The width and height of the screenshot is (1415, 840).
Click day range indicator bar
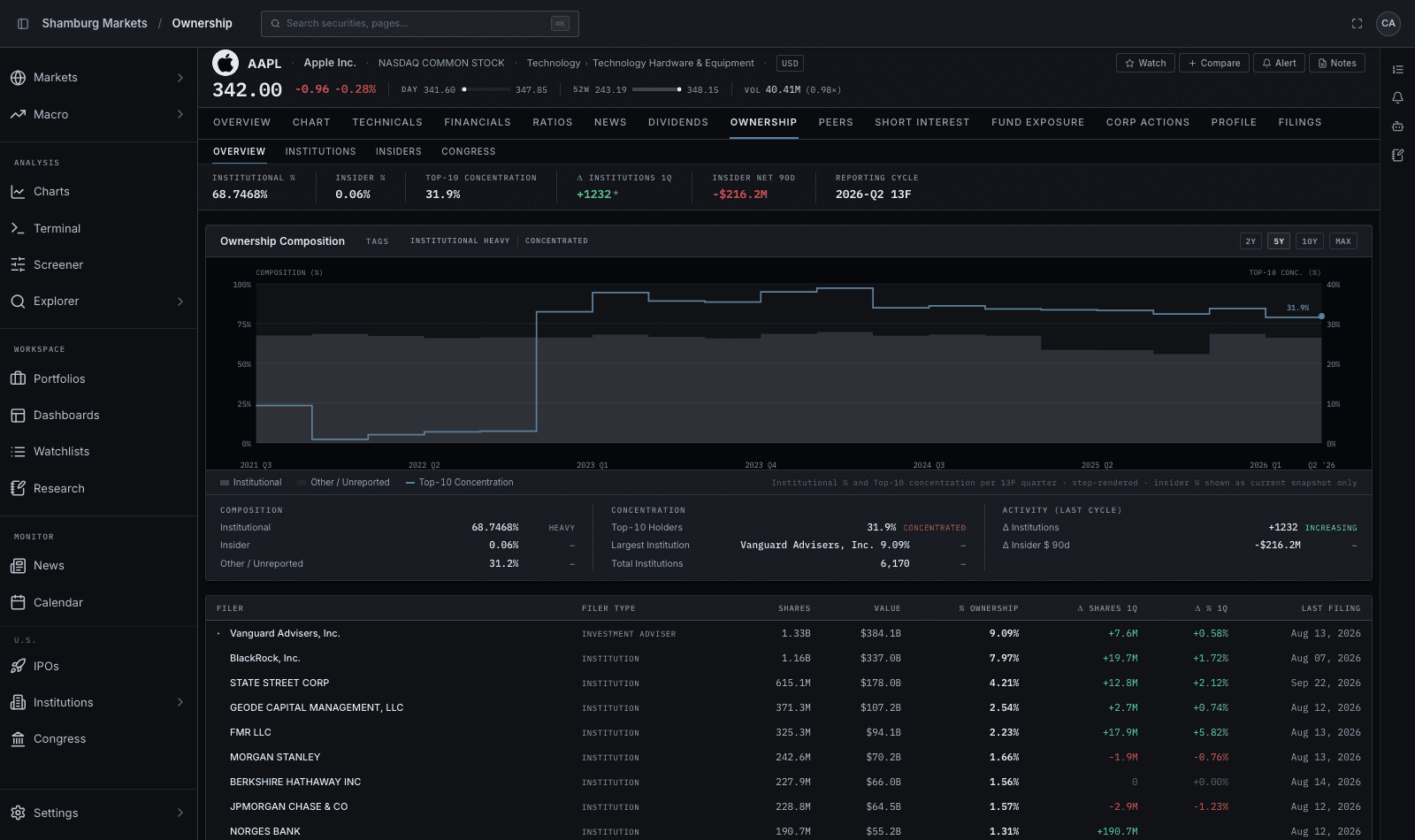pyautogui.click(x=486, y=90)
